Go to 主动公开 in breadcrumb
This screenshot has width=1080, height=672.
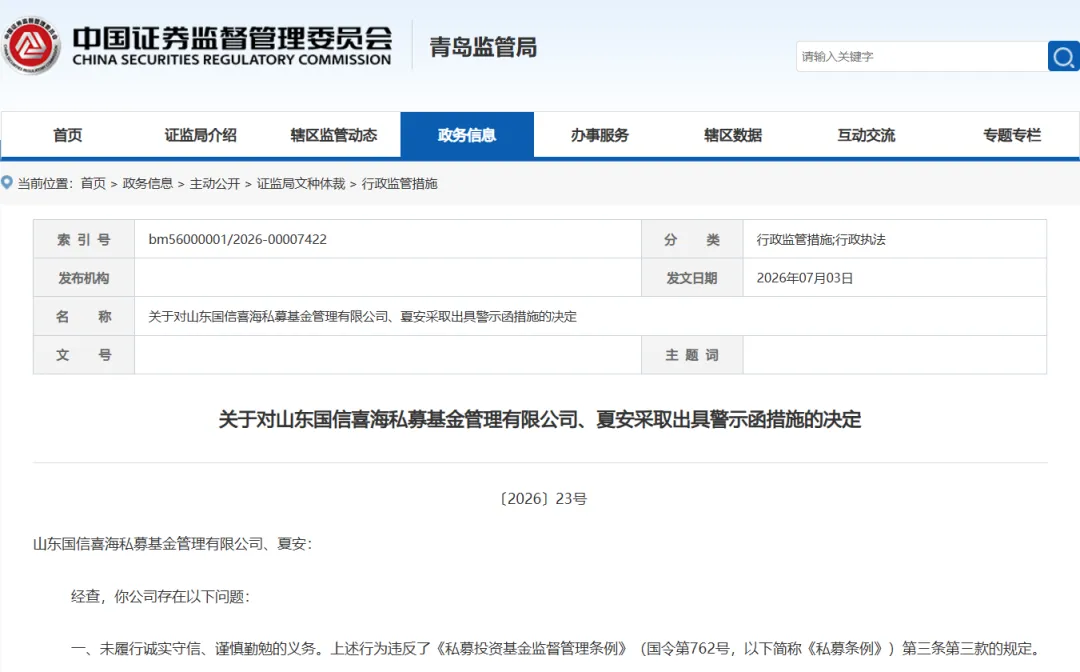pos(215,183)
